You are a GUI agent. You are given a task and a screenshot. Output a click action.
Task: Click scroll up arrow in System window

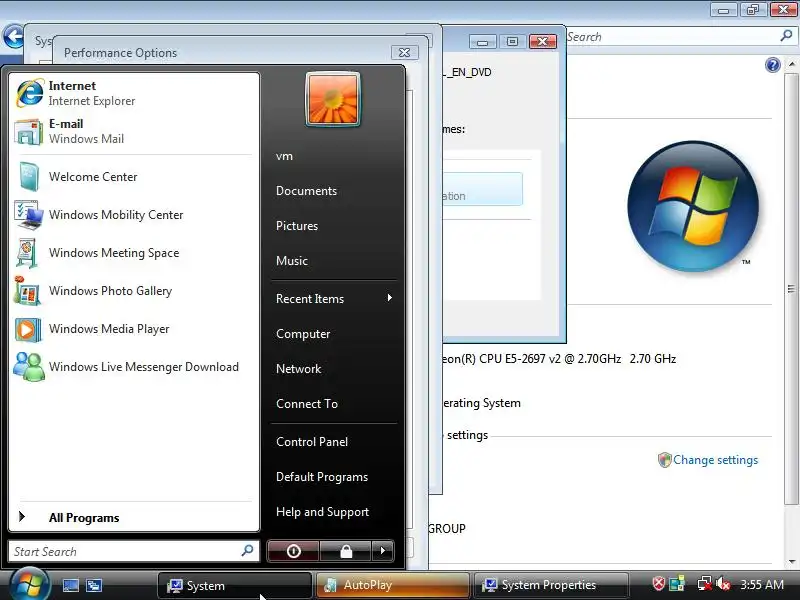click(x=791, y=64)
